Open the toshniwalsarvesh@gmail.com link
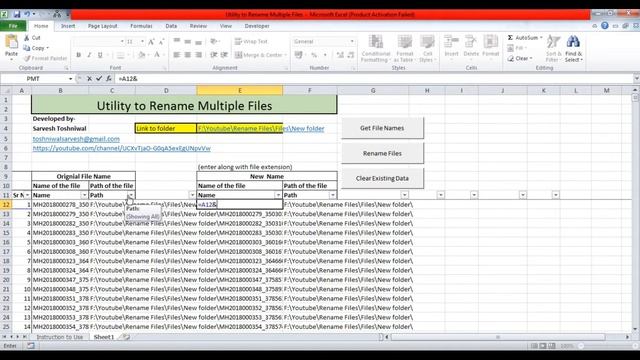The image size is (640, 360). tap(76, 139)
